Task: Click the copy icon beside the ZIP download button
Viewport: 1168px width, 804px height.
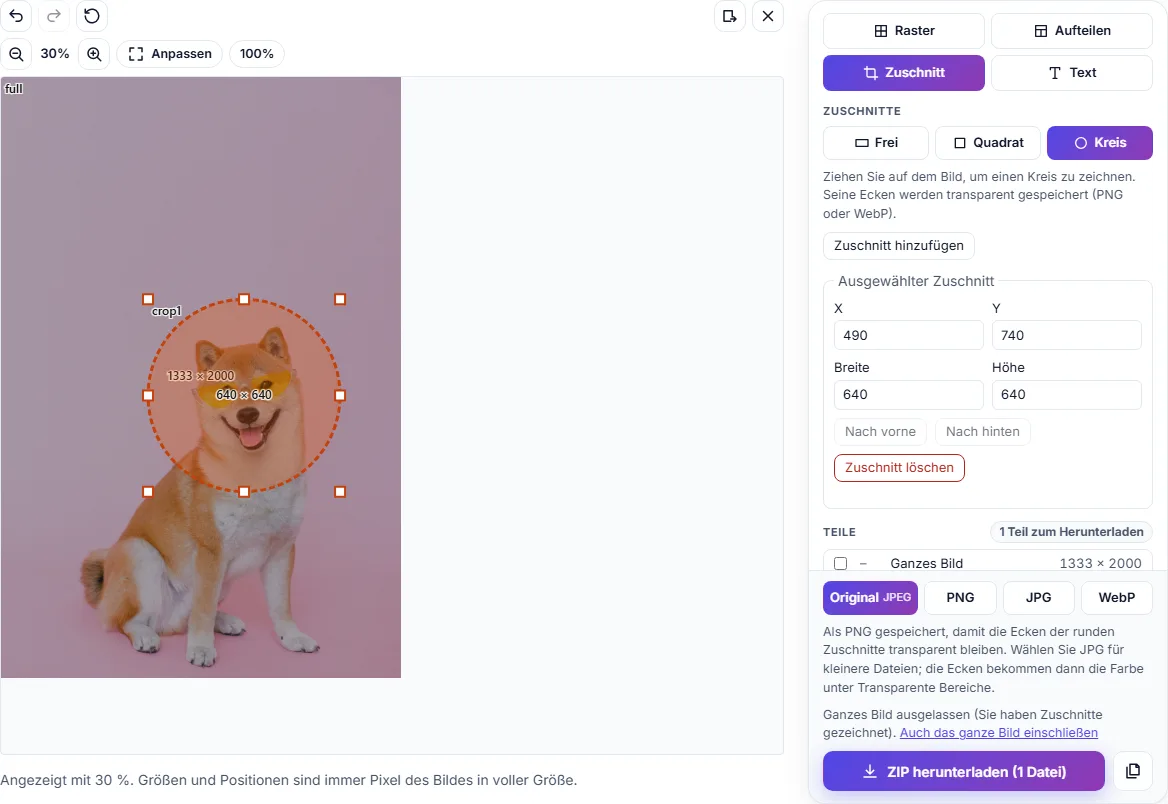Action: pyautogui.click(x=1133, y=771)
